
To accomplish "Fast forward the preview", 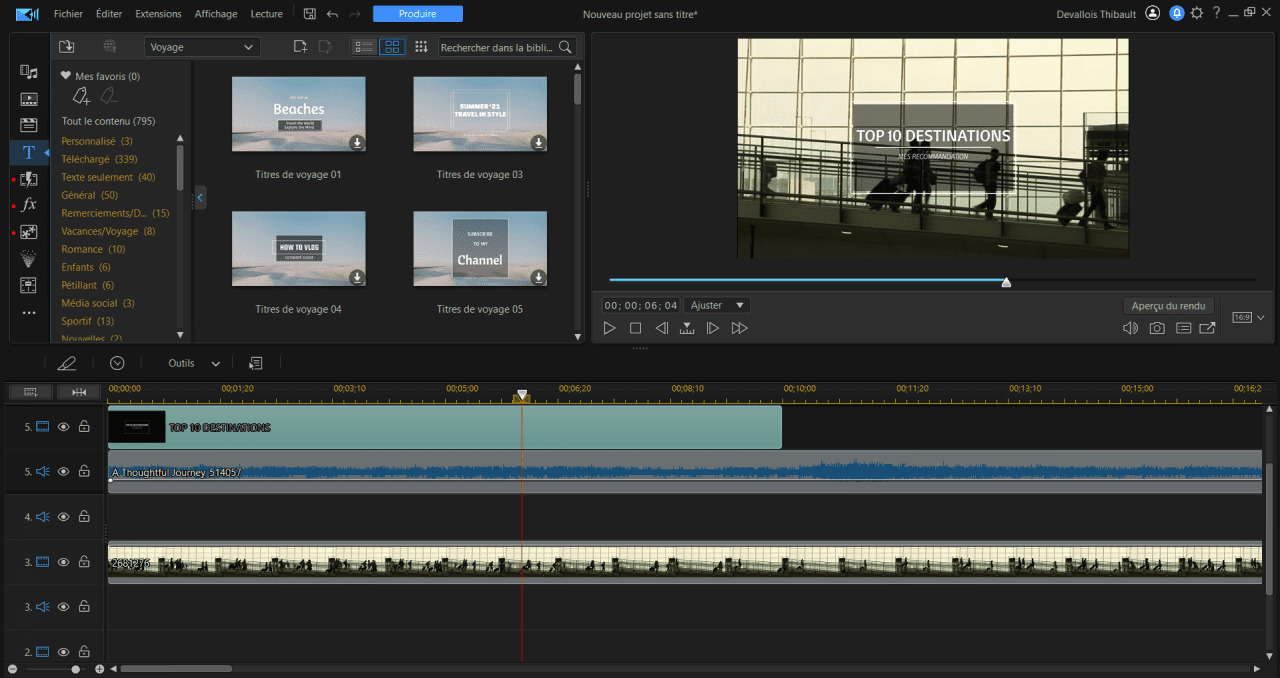I will (739, 328).
